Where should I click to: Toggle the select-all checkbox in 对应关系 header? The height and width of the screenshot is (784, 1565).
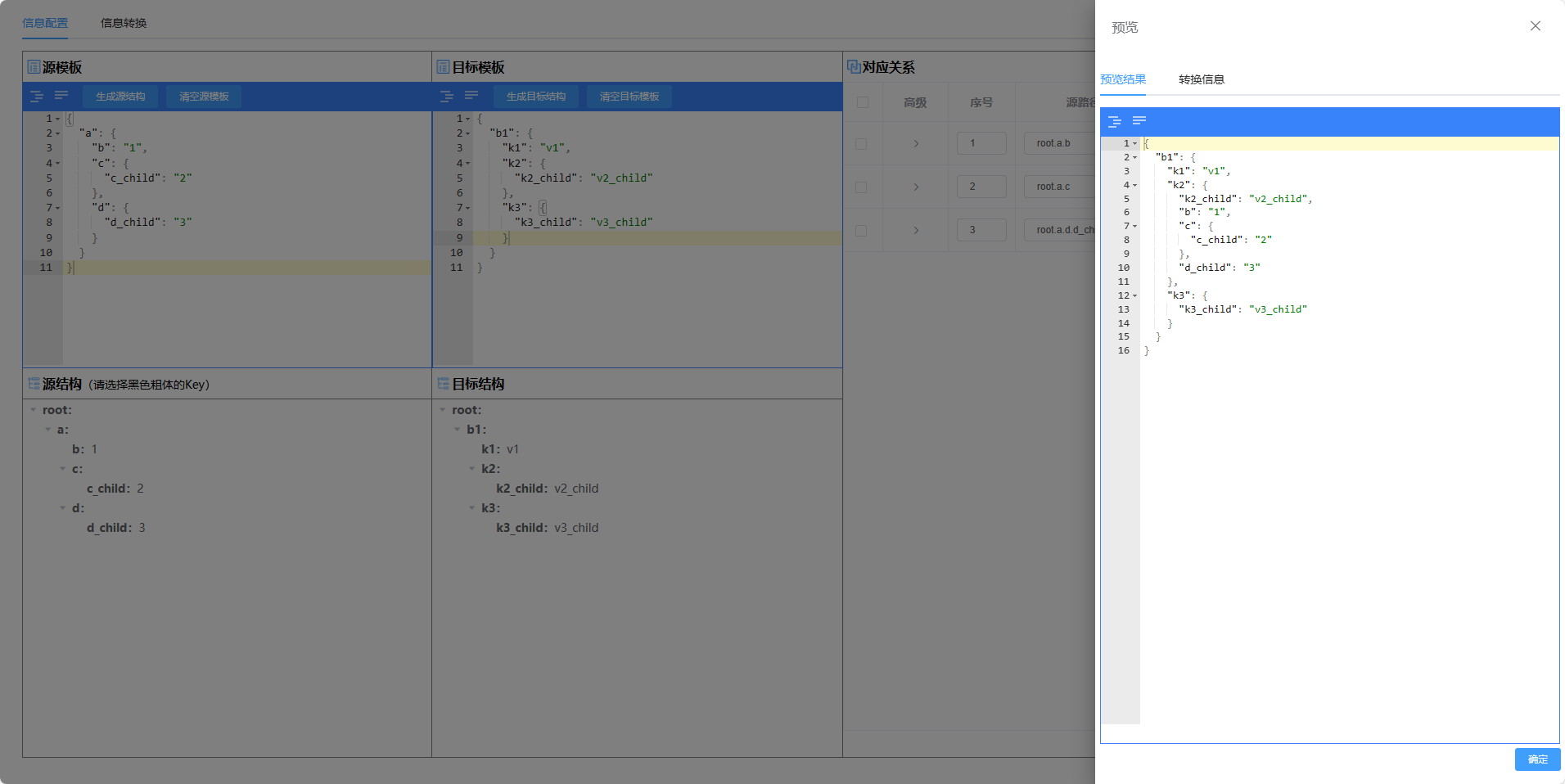click(862, 102)
